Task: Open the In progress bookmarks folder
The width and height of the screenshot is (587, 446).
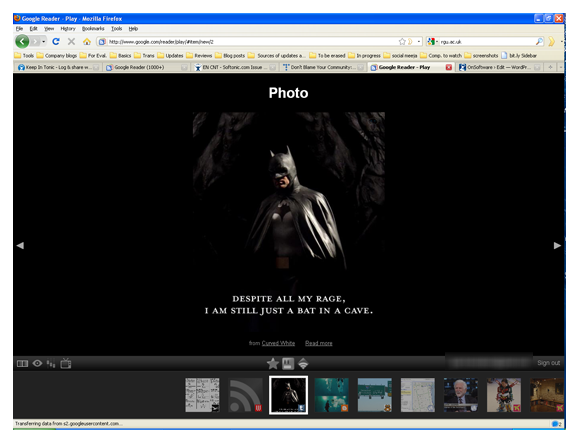Action: (364, 55)
